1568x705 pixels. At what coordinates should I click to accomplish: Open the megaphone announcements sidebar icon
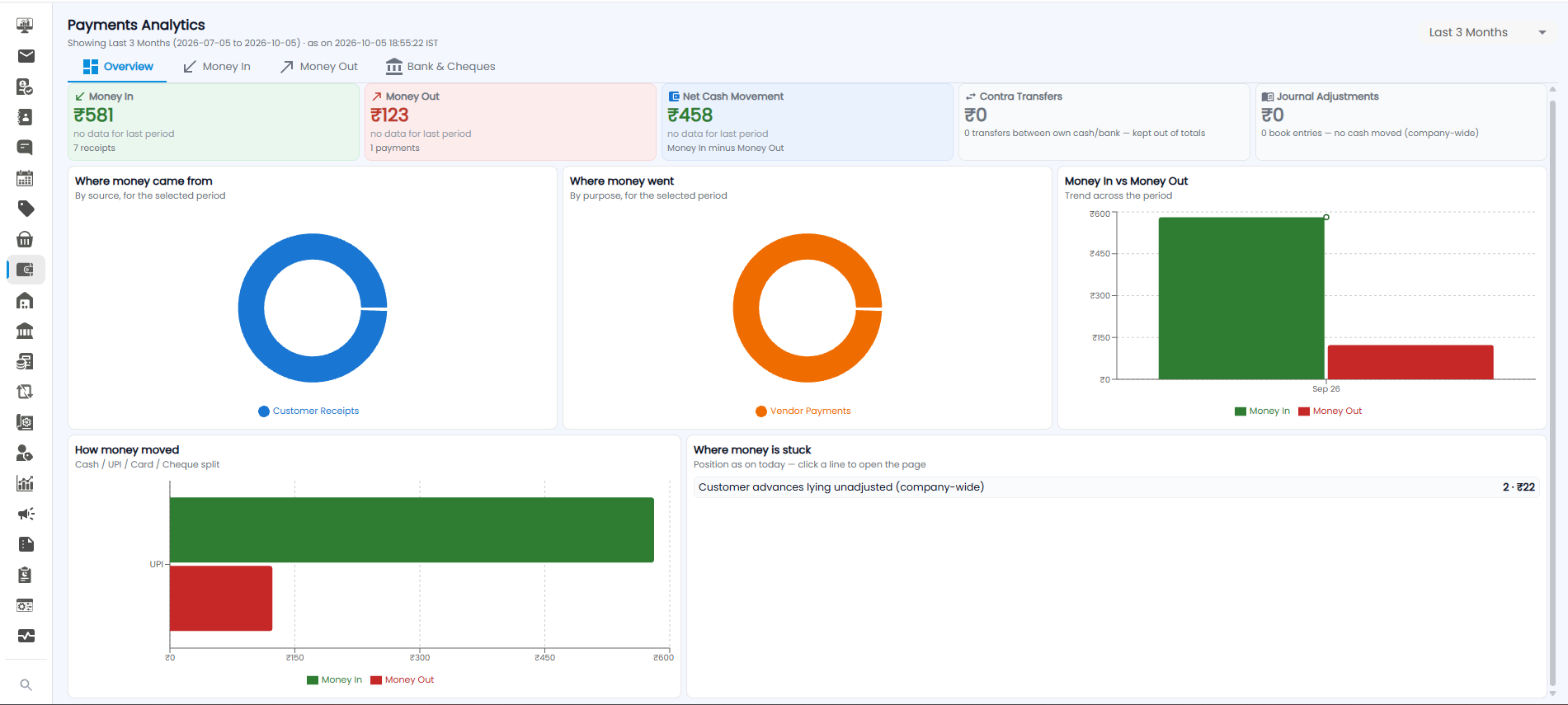click(x=26, y=514)
